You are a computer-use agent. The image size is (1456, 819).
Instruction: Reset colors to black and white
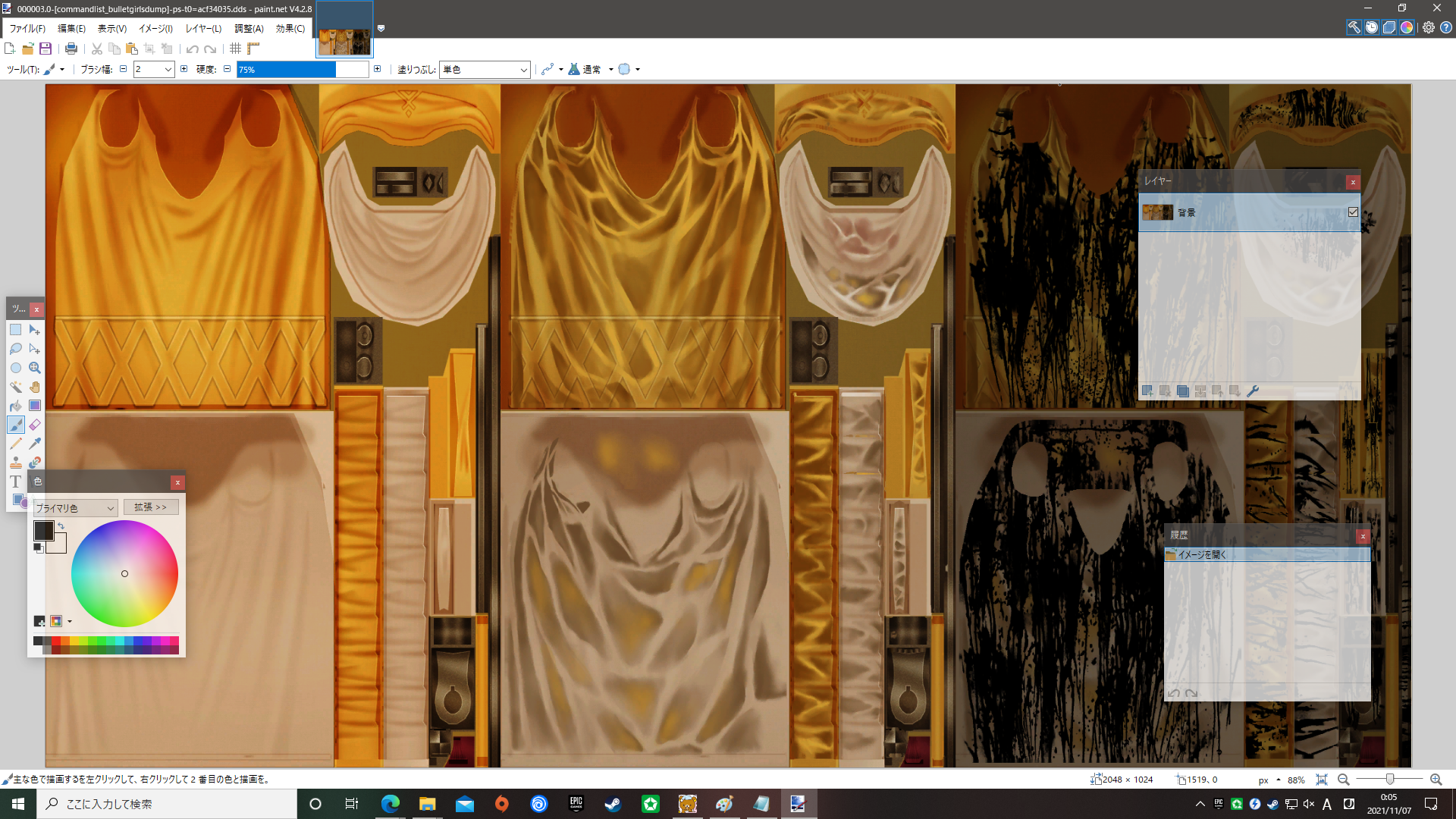click(x=39, y=548)
